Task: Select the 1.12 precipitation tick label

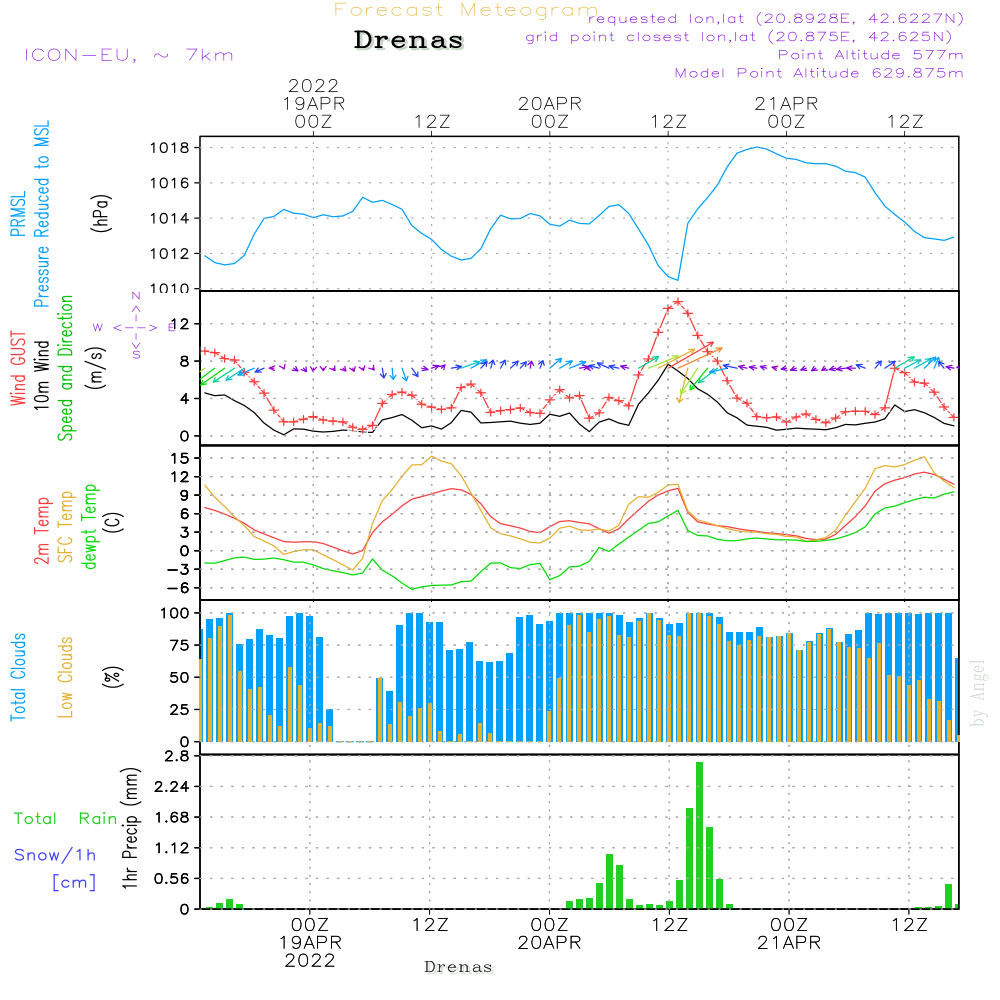Action: (x=172, y=848)
